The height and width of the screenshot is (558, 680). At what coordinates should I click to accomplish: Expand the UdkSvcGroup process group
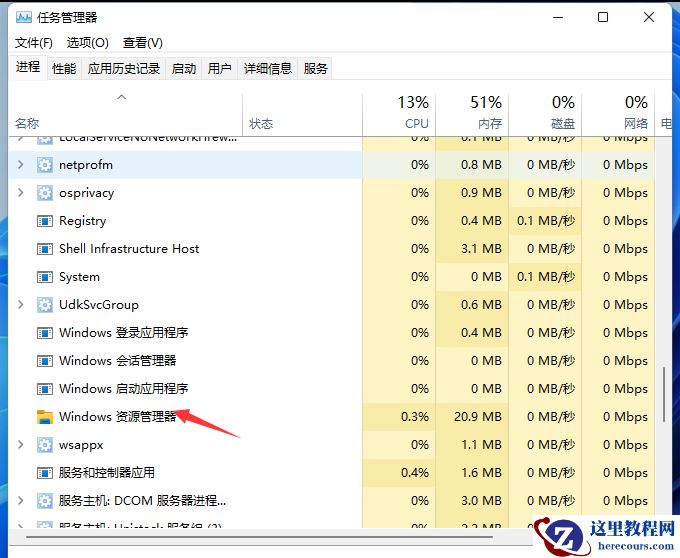(x=20, y=304)
